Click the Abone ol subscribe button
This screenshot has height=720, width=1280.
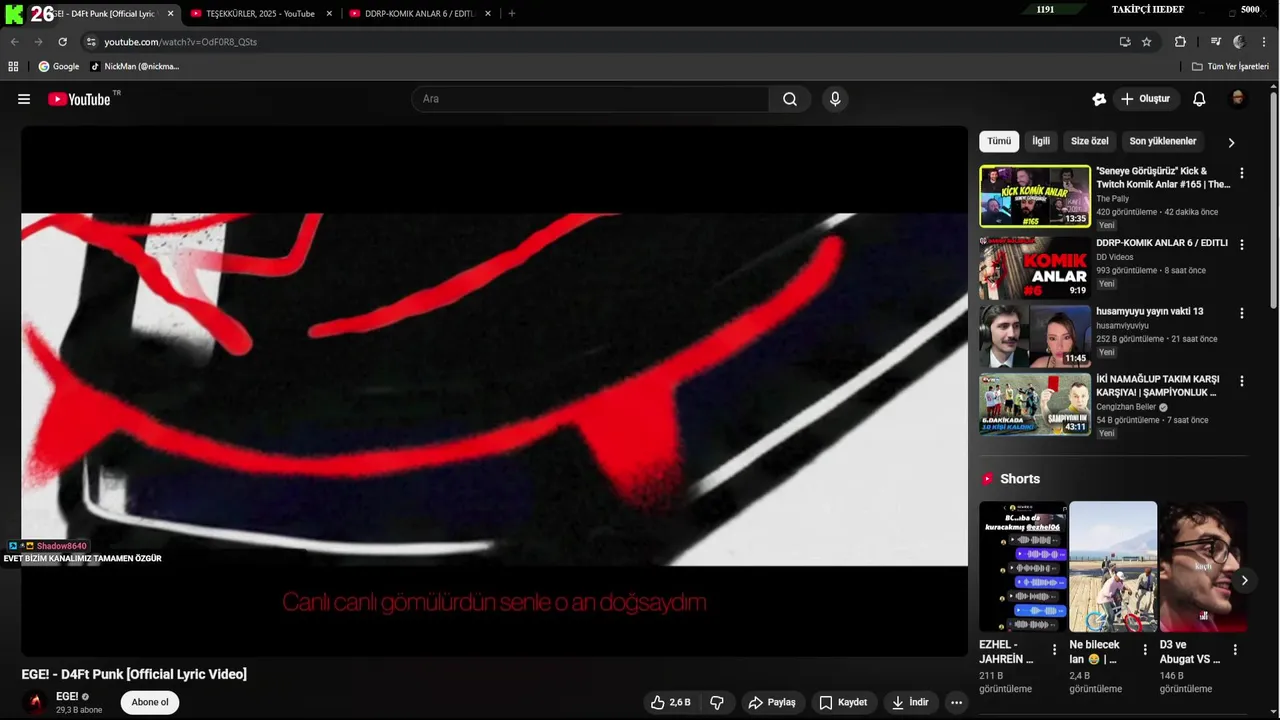pyautogui.click(x=150, y=702)
